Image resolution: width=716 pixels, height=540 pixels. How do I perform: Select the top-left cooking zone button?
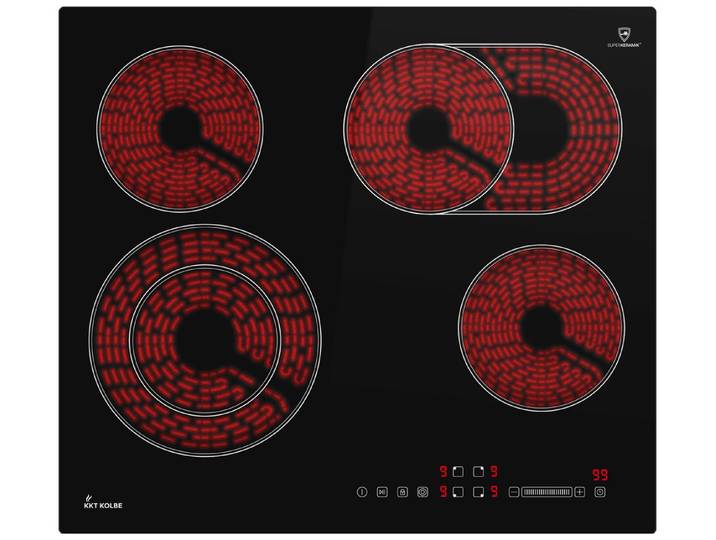[458, 472]
